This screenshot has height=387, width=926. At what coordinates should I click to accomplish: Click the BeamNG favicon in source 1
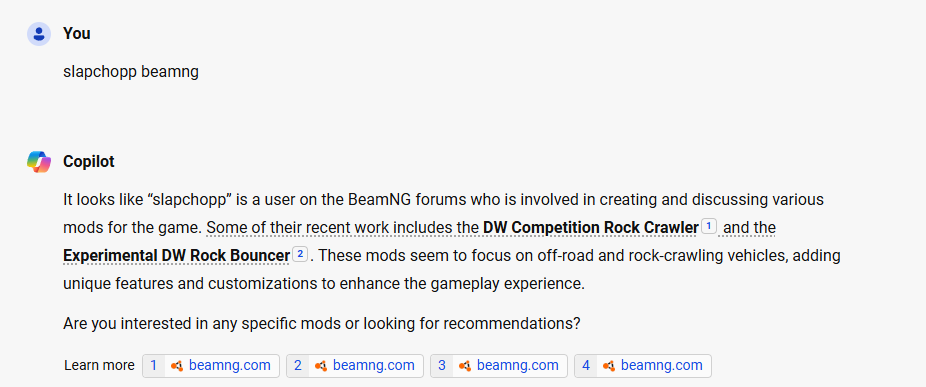(177, 366)
